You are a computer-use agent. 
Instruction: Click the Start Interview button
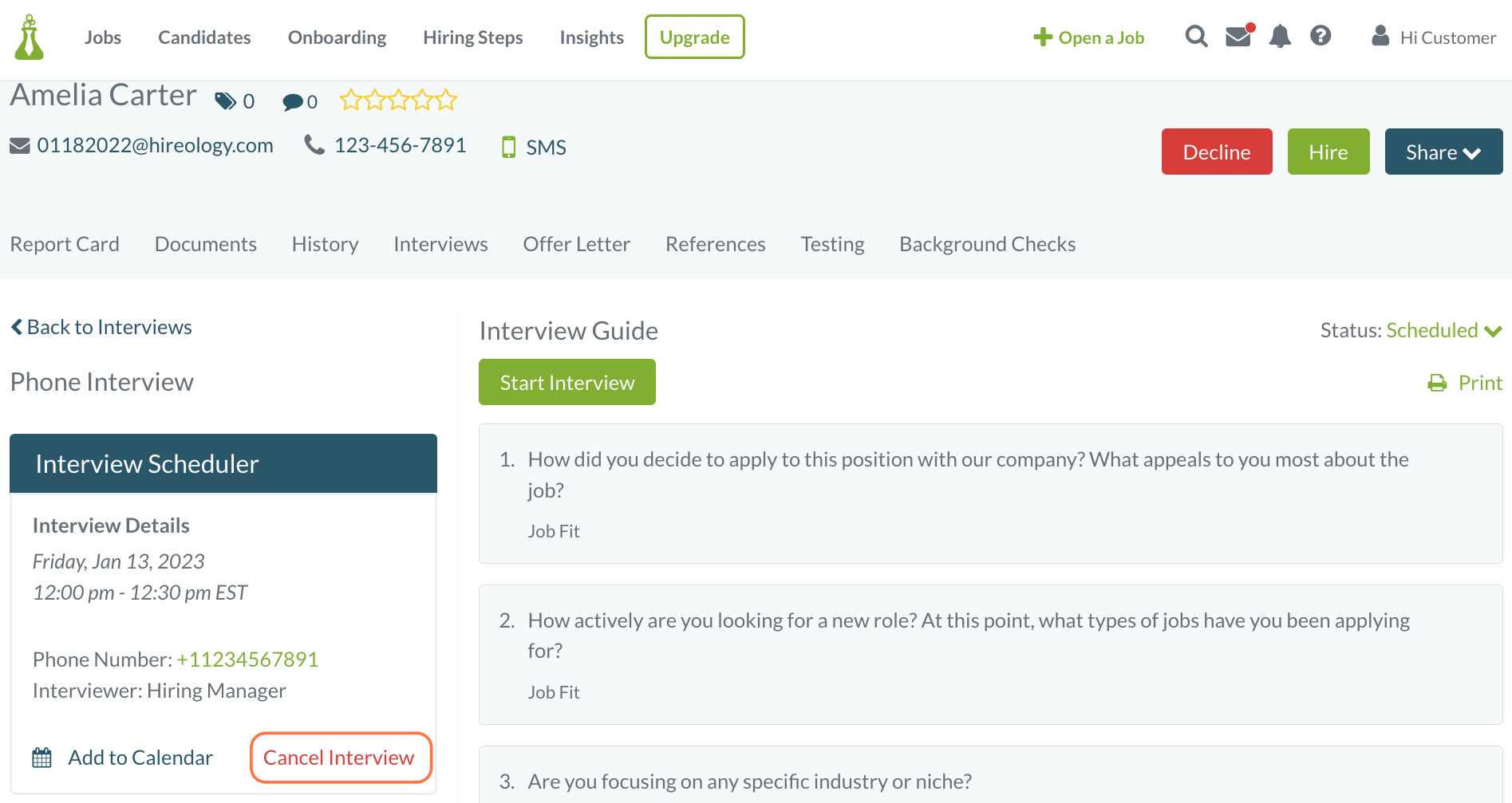[x=567, y=382]
